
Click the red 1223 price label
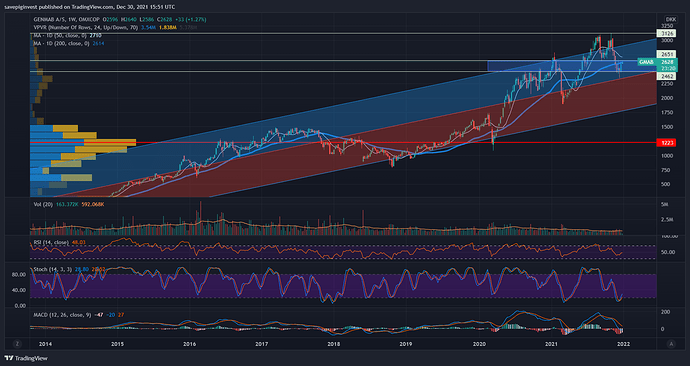click(x=666, y=143)
